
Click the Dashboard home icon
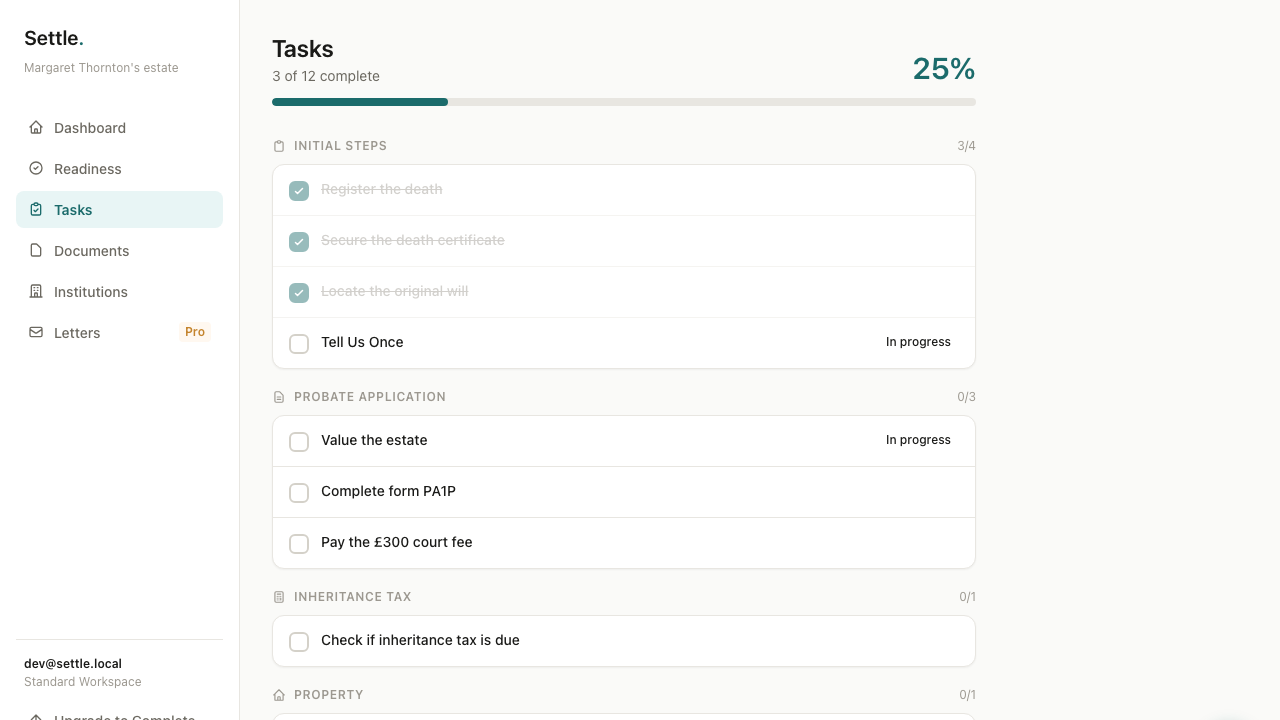click(x=36, y=127)
